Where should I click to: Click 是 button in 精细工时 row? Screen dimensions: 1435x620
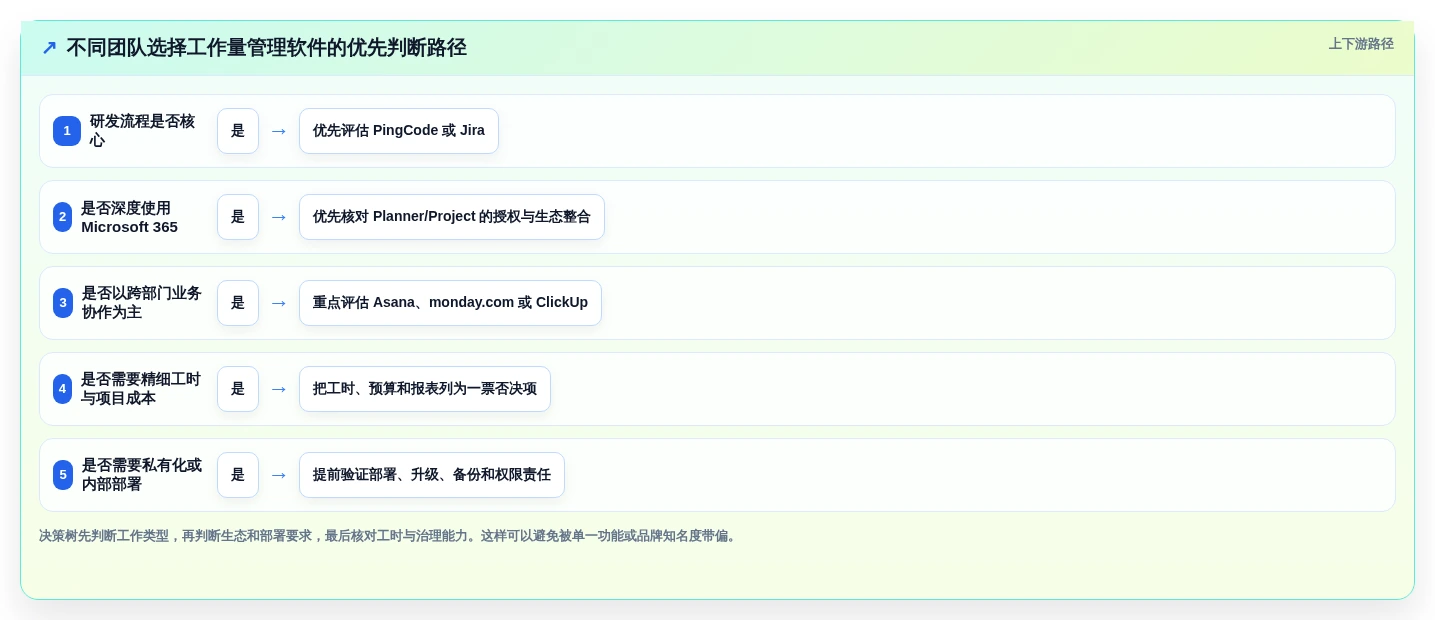[238, 389]
